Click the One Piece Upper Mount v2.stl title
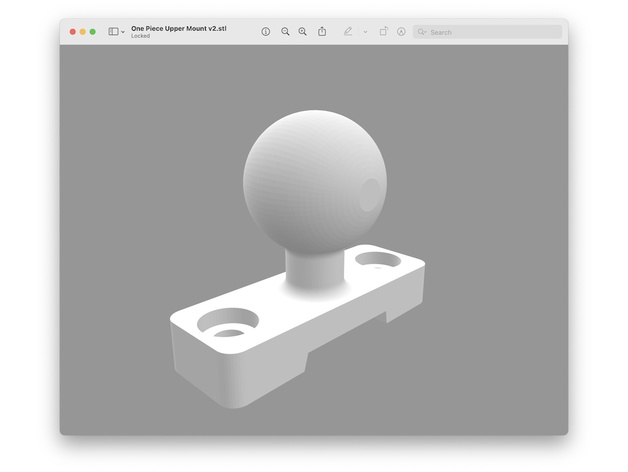The width and height of the screenshot is (628, 472). point(178,28)
